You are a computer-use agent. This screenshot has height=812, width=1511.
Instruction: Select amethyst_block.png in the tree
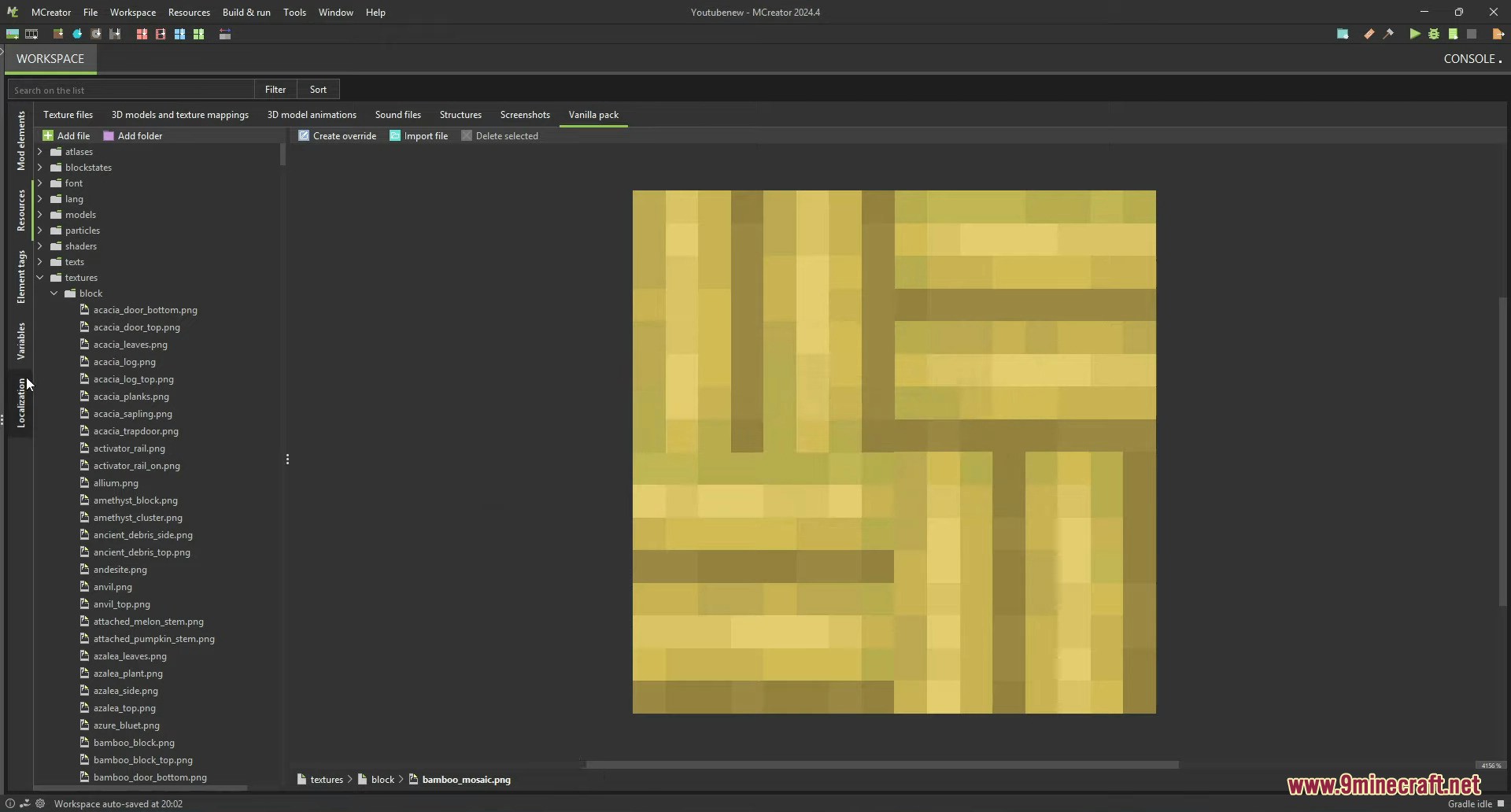[x=135, y=500]
